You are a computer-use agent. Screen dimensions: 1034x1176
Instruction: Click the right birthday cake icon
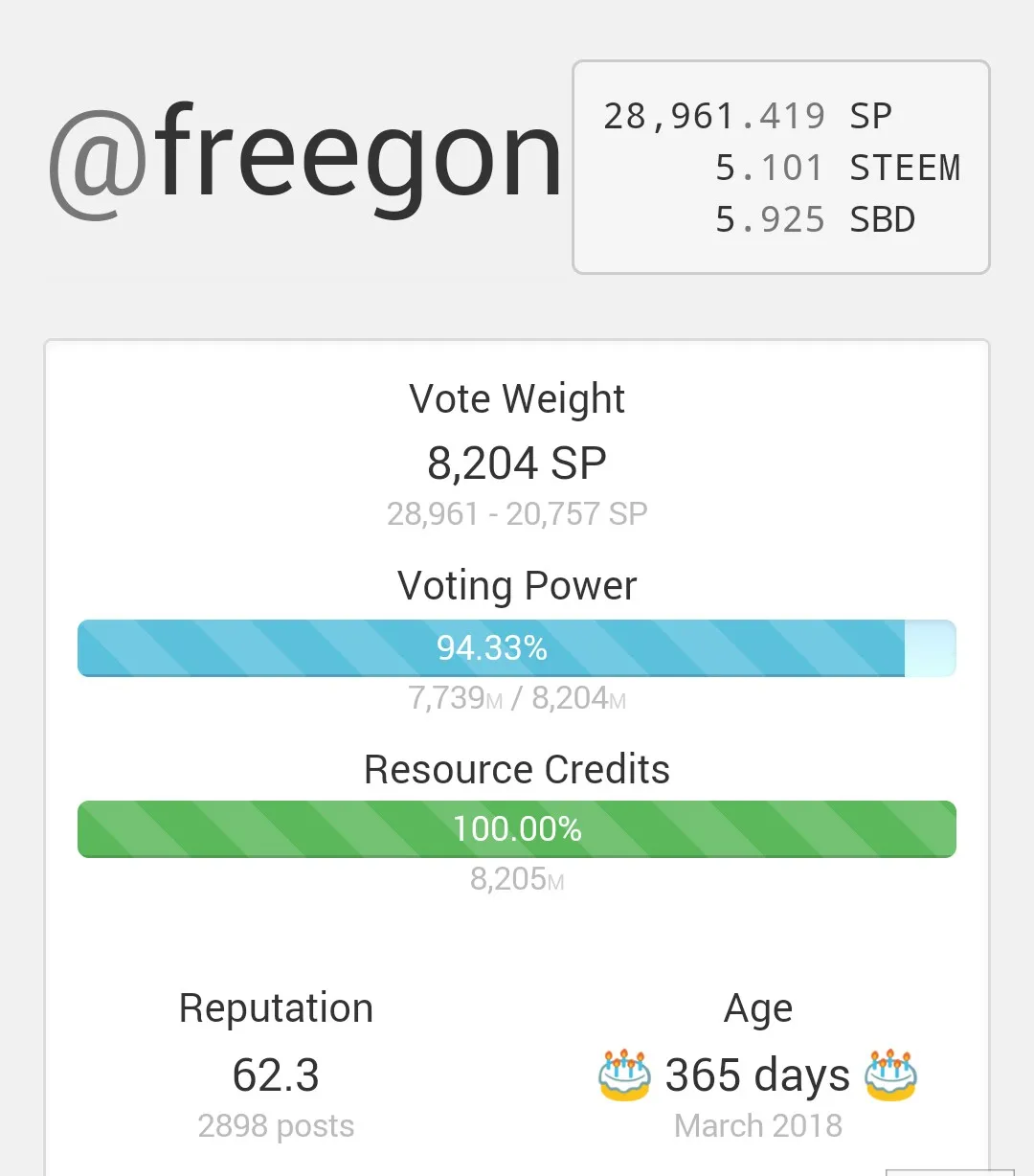tap(891, 1074)
